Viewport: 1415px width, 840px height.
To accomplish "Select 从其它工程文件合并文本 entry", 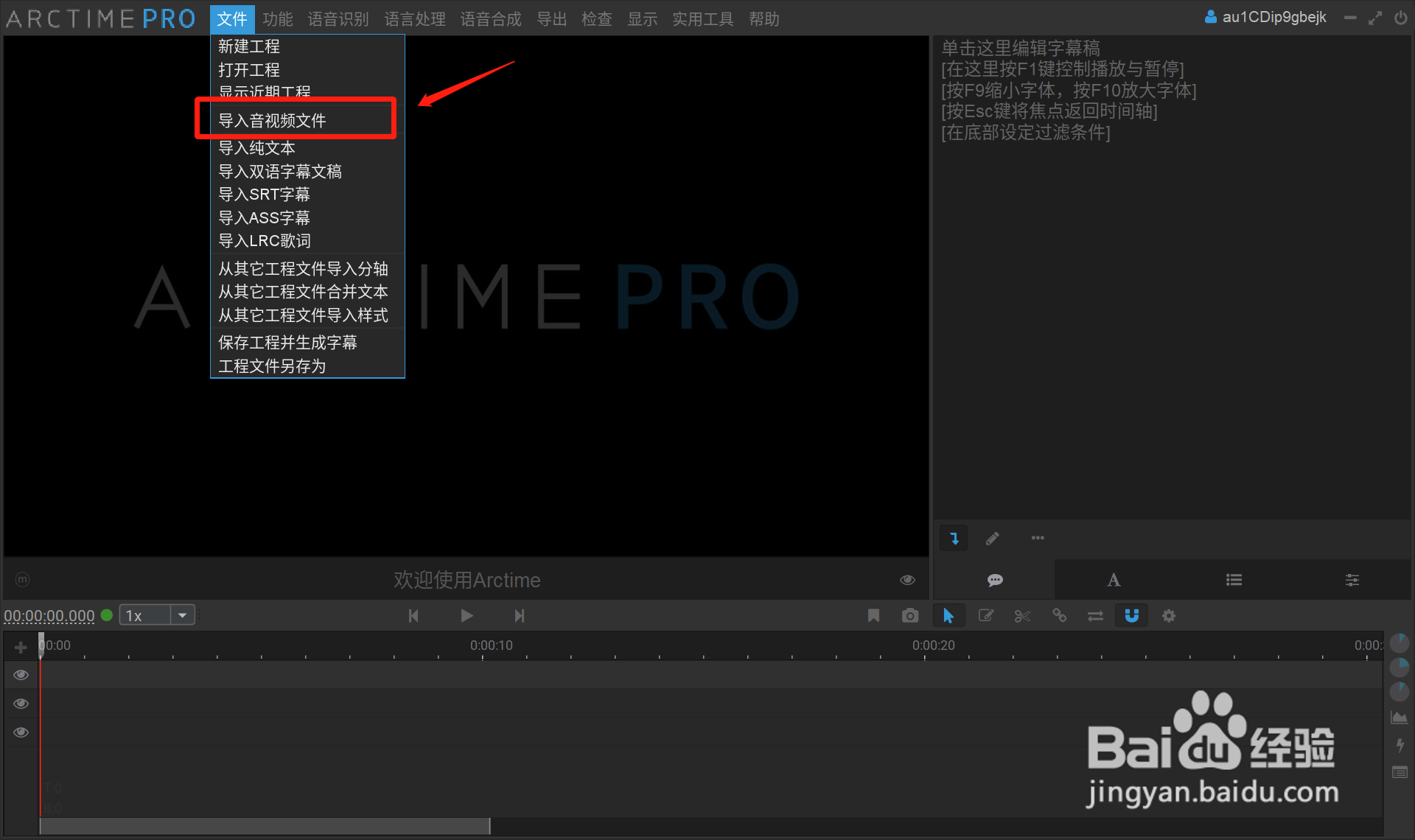I will [x=307, y=292].
